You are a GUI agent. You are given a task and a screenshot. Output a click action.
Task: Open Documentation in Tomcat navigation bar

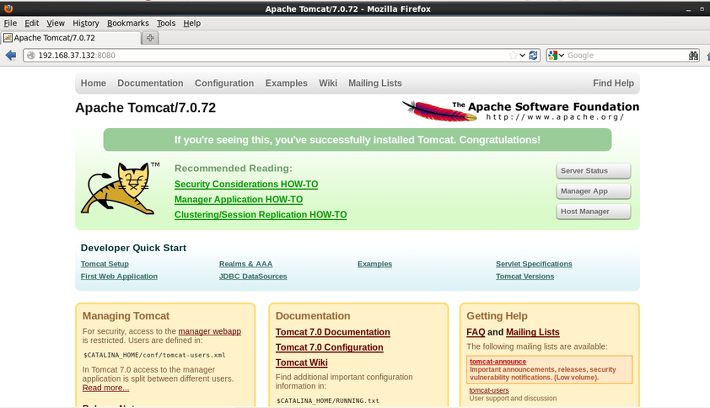pyautogui.click(x=150, y=83)
